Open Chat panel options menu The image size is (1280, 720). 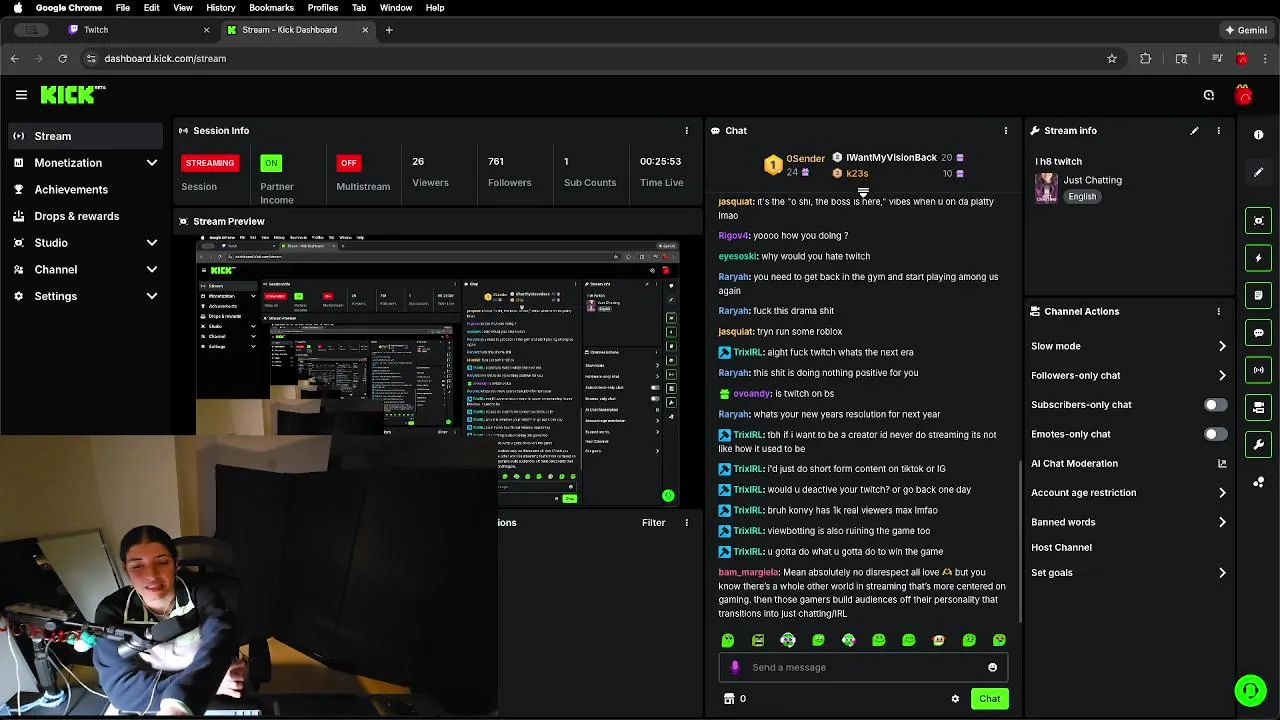coord(1005,131)
